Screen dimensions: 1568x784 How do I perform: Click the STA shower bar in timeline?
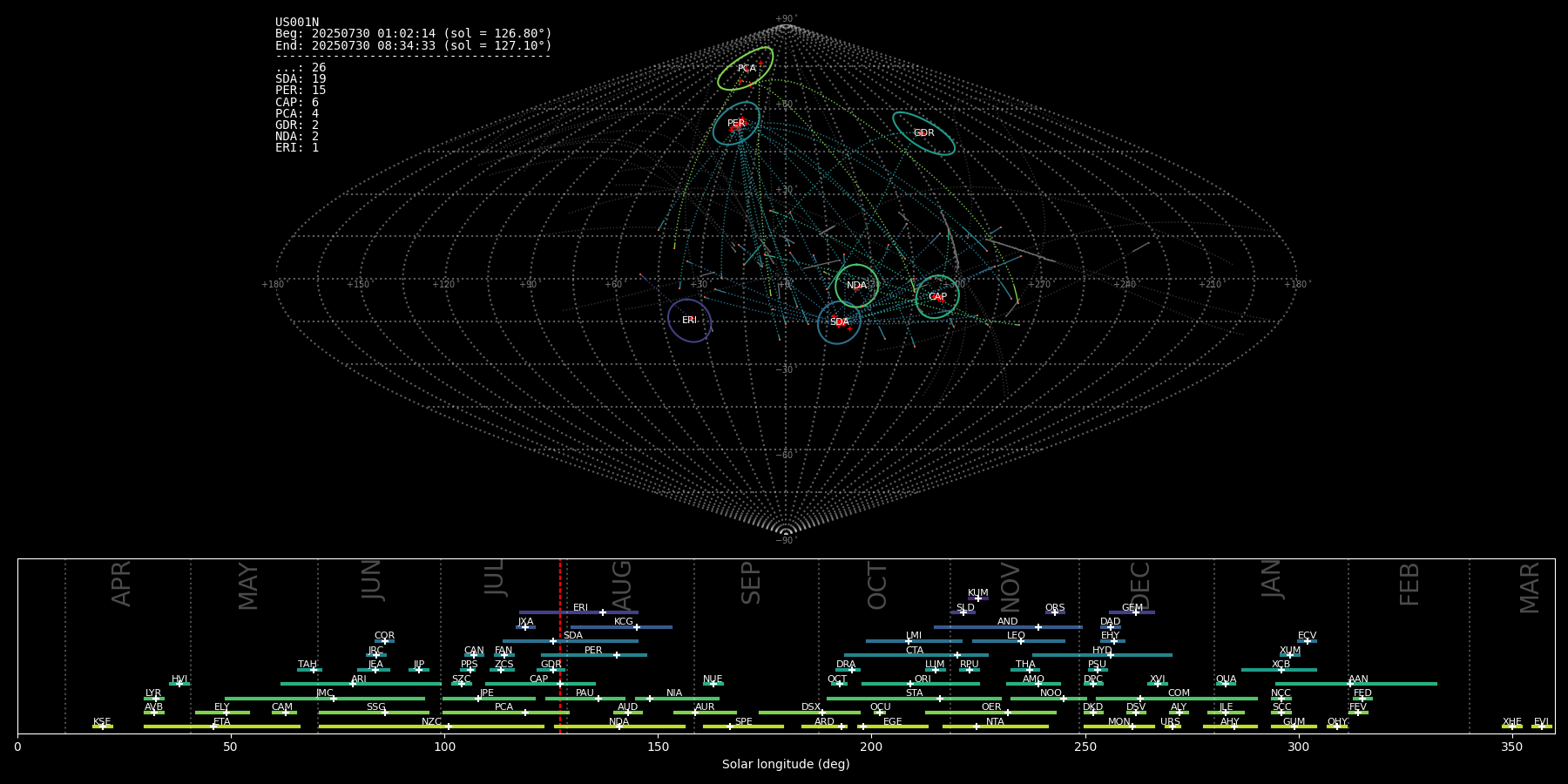point(914,698)
